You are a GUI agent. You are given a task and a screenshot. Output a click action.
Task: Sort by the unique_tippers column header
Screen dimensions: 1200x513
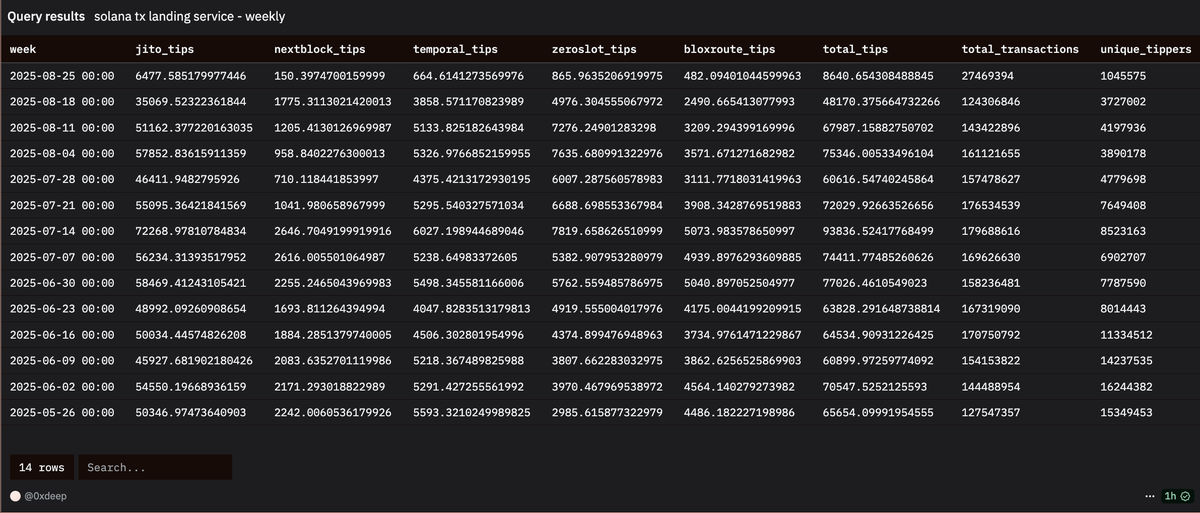1146,49
